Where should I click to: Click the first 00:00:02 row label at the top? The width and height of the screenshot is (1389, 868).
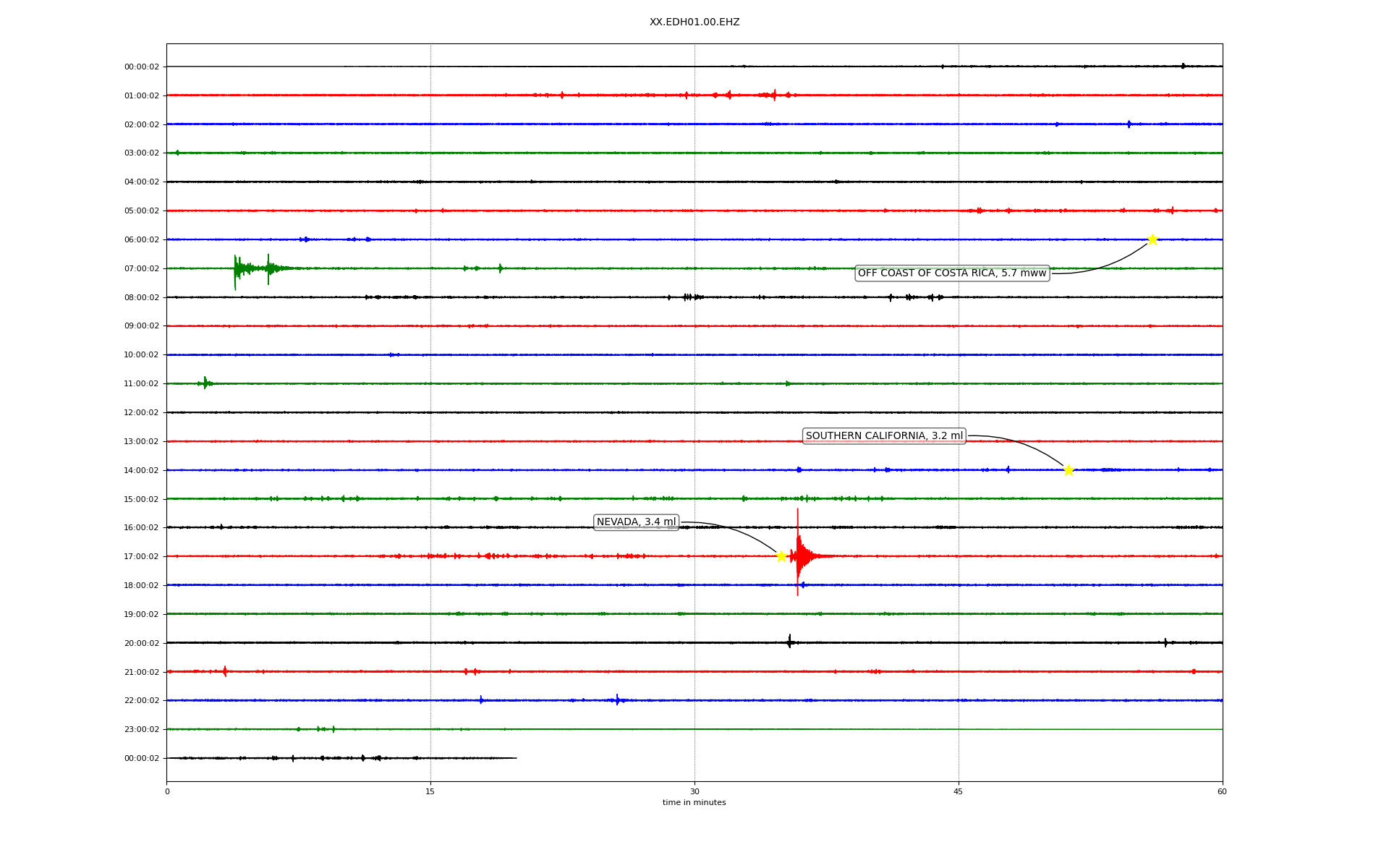(x=142, y=67)
